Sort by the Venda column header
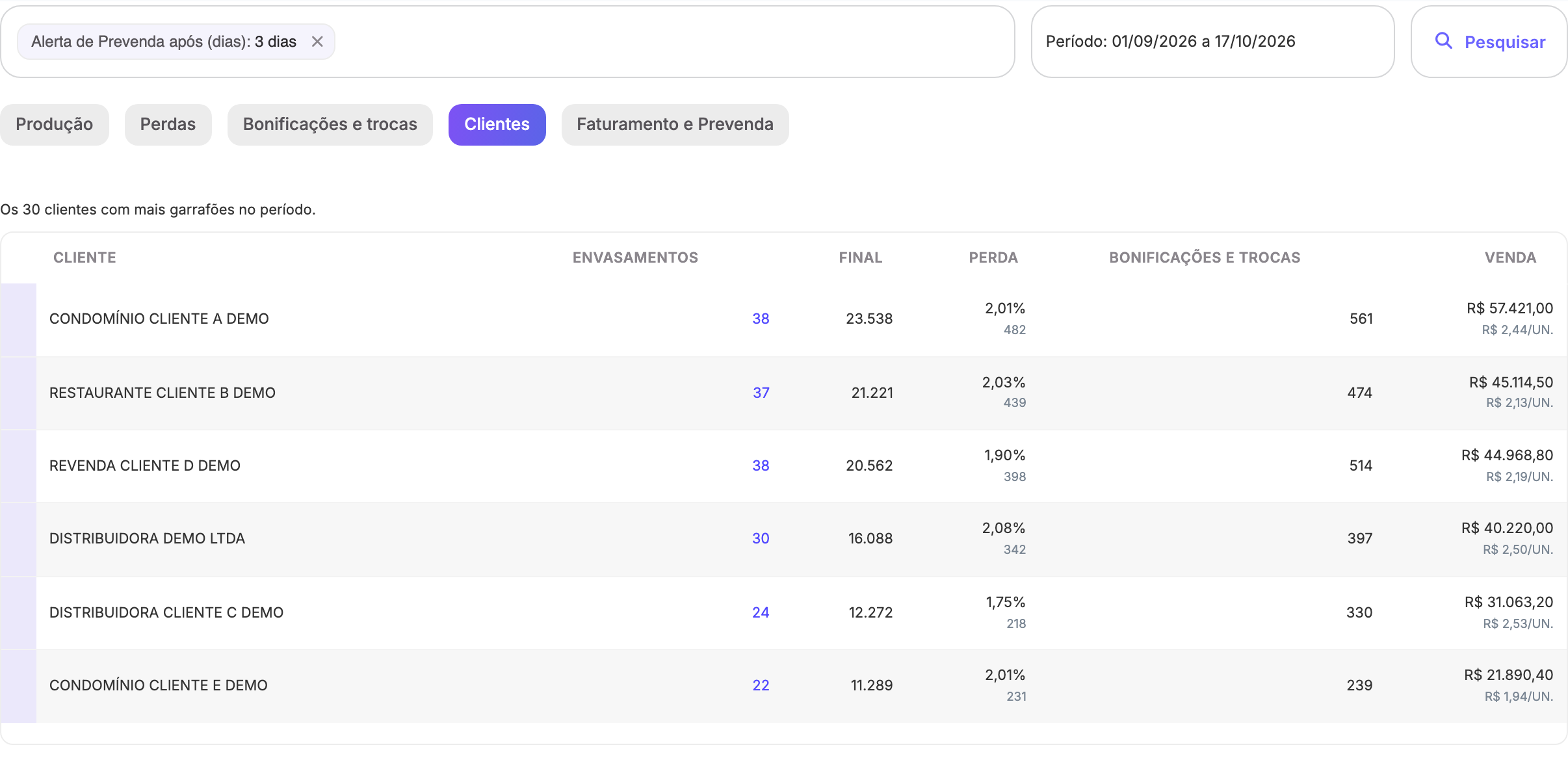1568x771 pixels. (x=1510, y=257)
